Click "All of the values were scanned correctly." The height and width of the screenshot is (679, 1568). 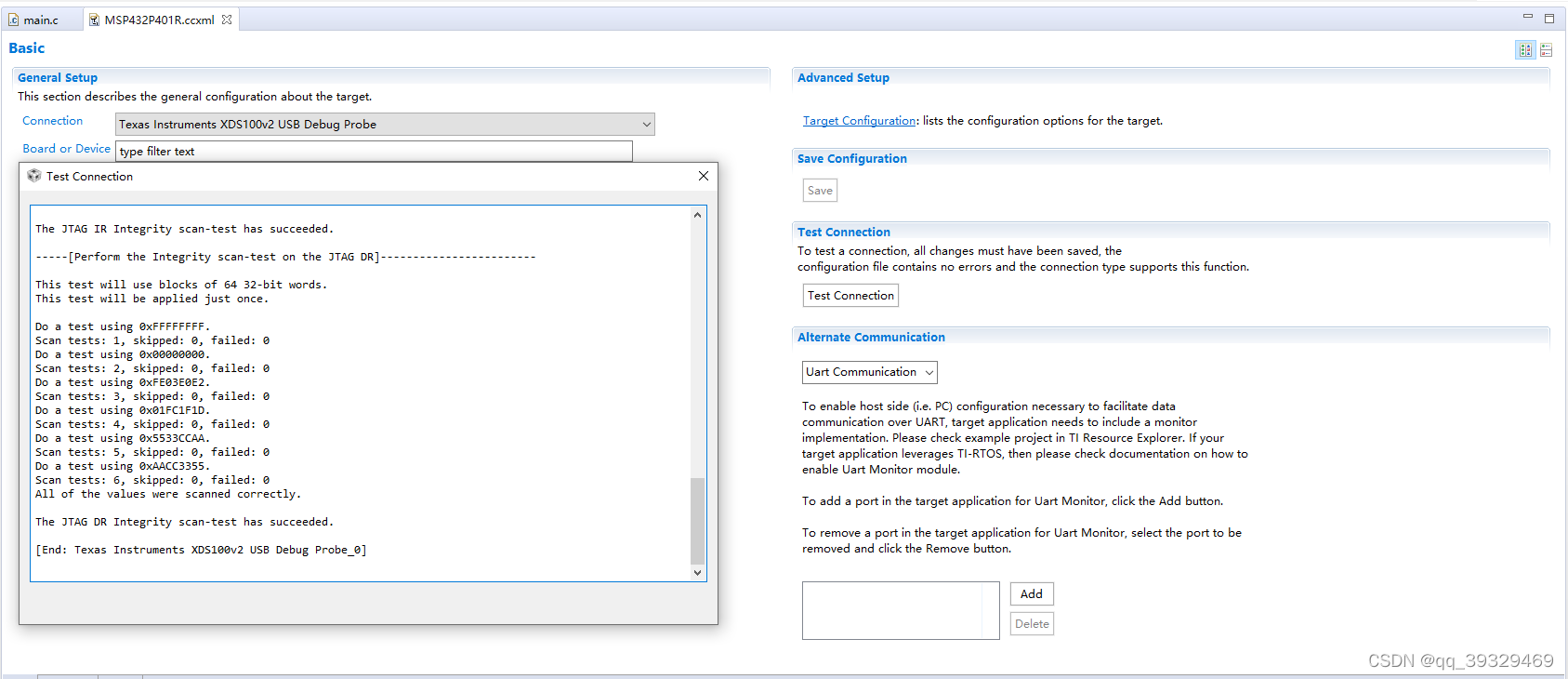[x=168, y=494]
